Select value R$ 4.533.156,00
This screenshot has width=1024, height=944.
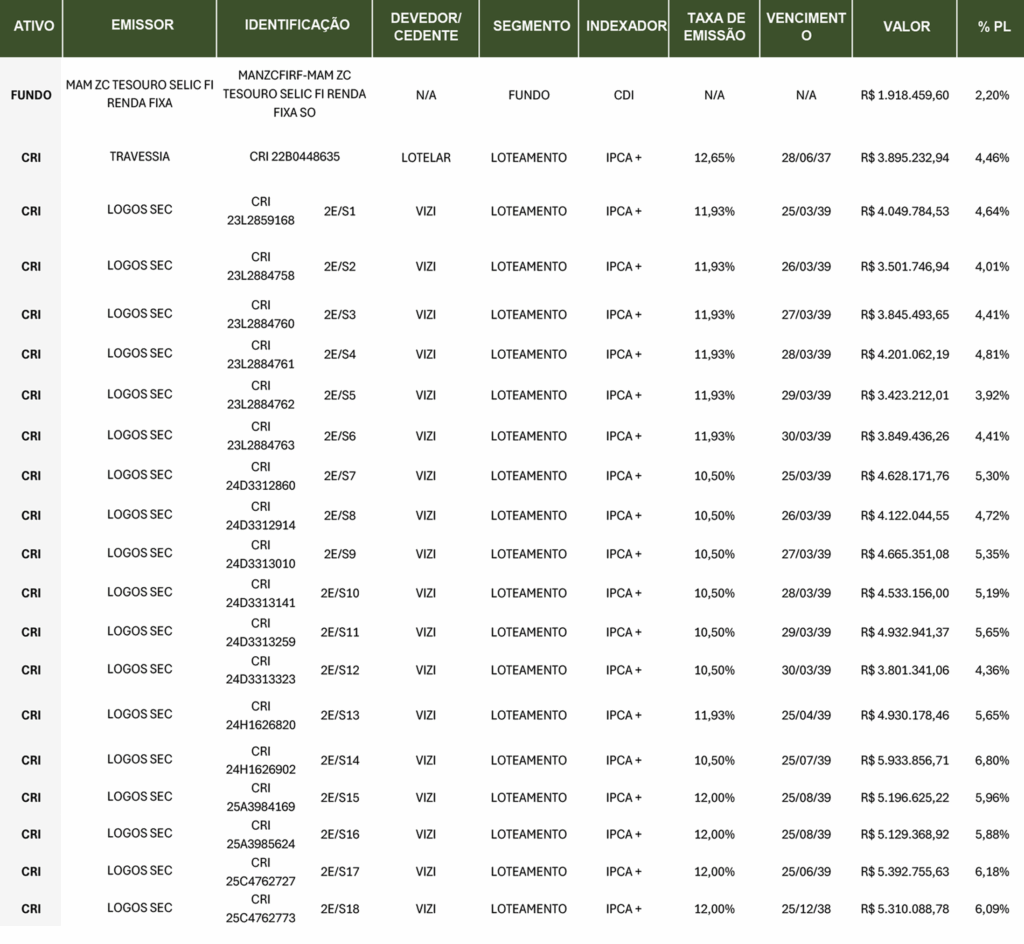coord(904,593)
